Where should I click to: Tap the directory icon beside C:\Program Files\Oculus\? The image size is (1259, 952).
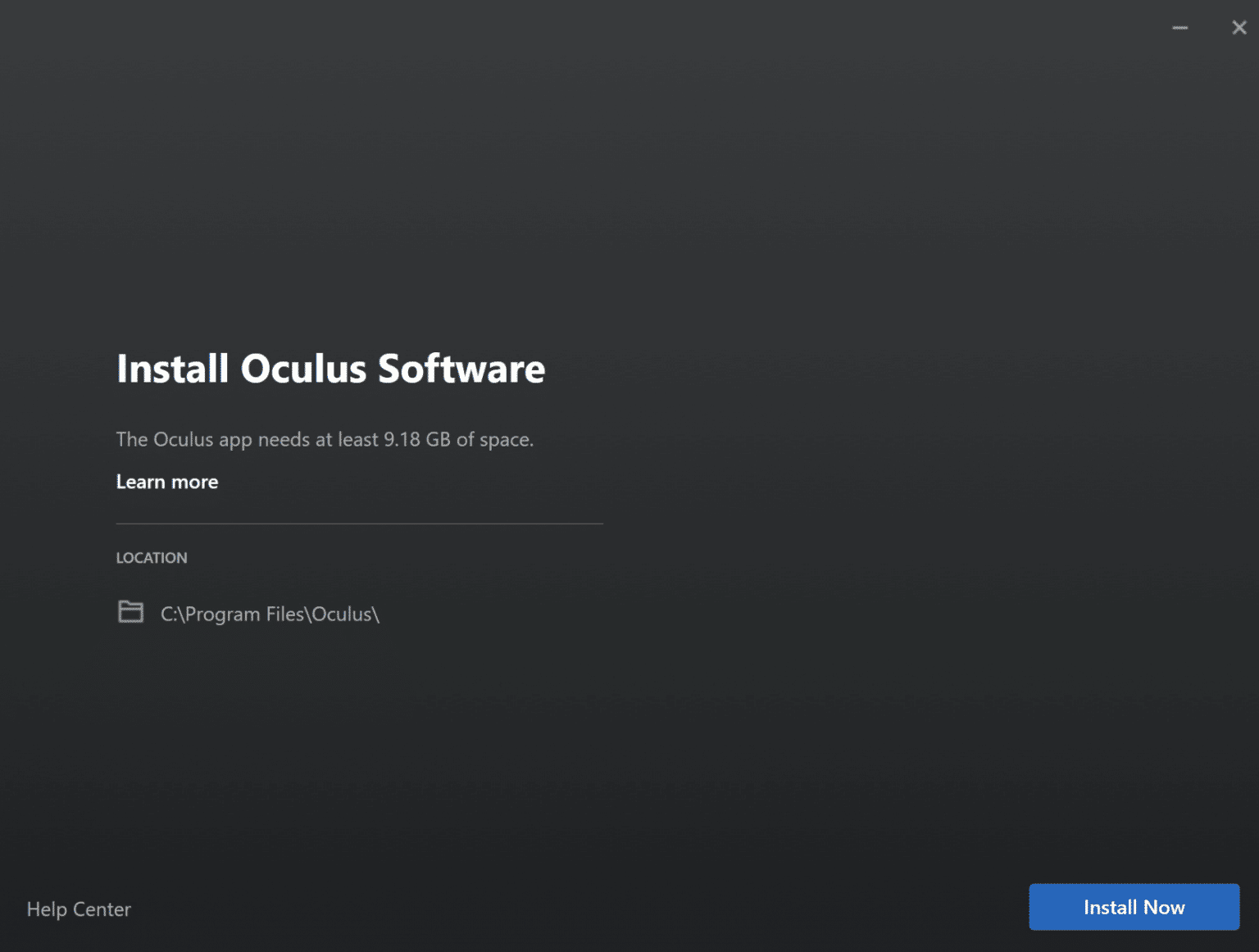pyautogui.click(x=130, y=611)
